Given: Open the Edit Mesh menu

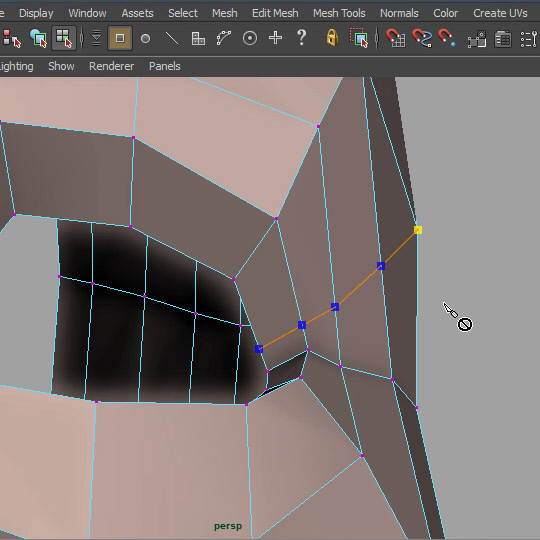Looking at the screenshot, I should click(275, 13).
